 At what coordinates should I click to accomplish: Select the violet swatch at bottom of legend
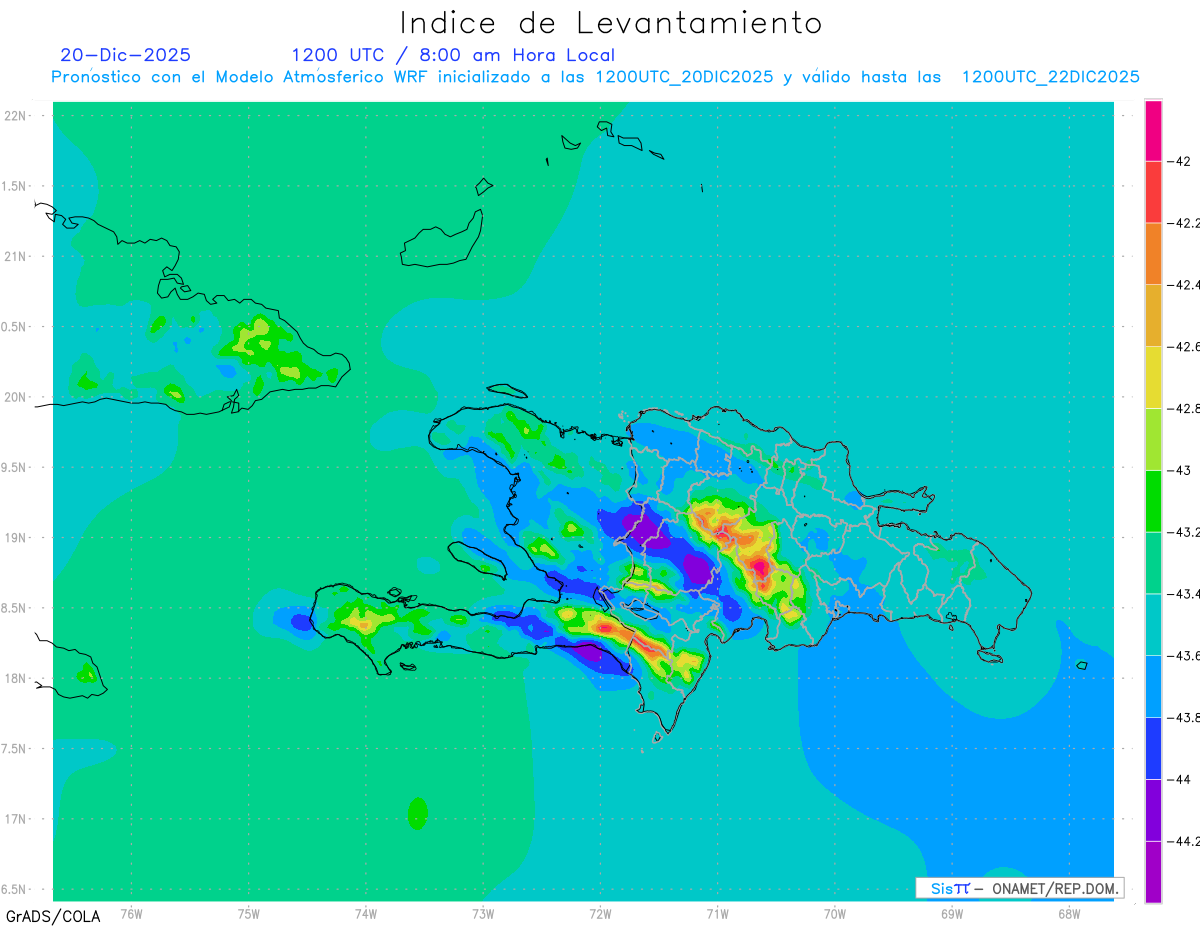(1153, 871)
